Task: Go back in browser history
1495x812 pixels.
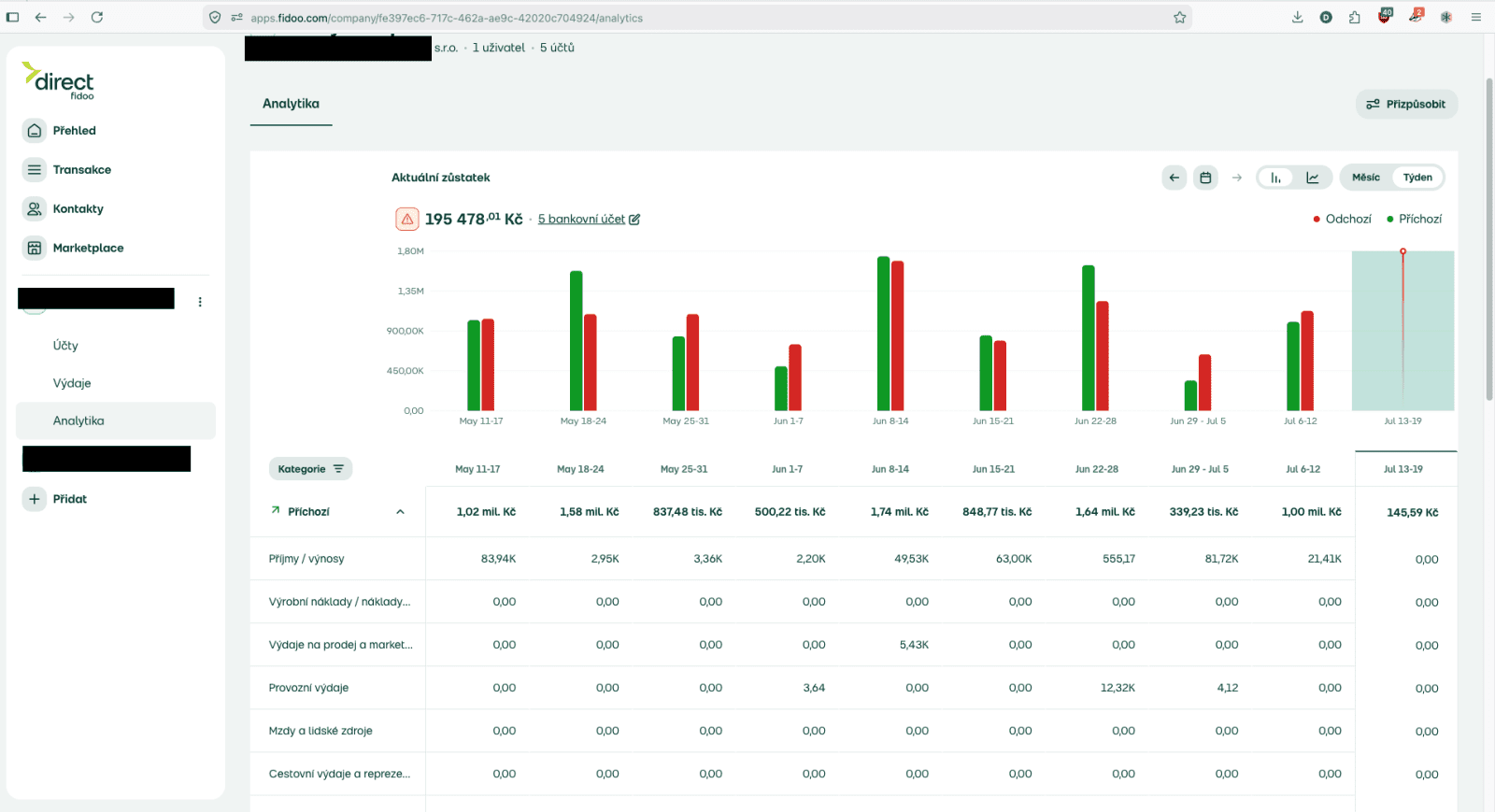Action: [x=40, y=17]
